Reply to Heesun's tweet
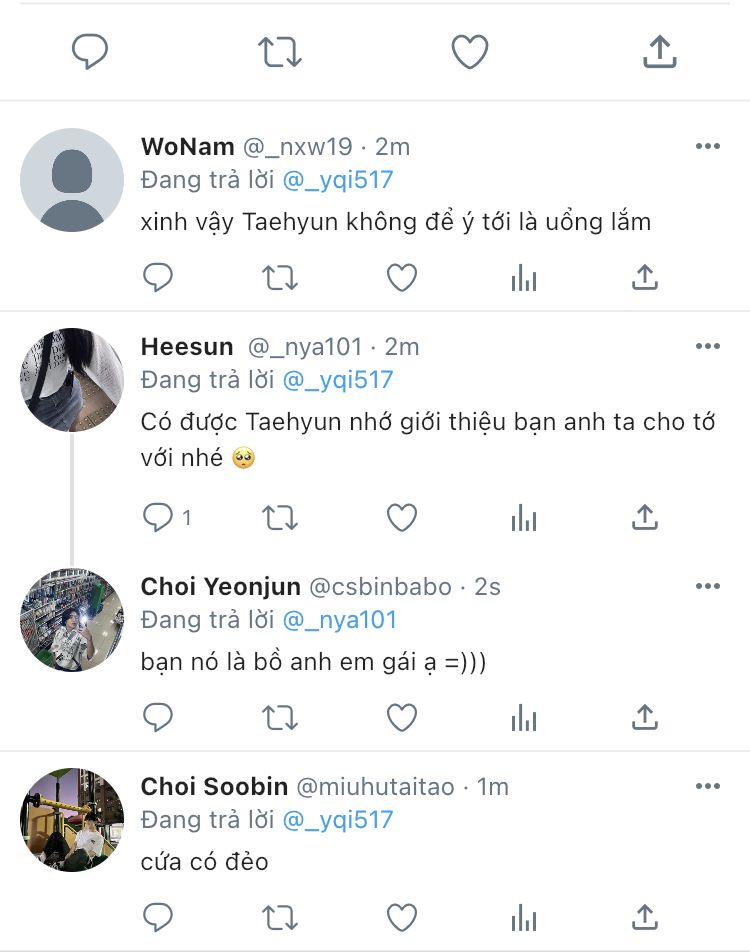 158,517
